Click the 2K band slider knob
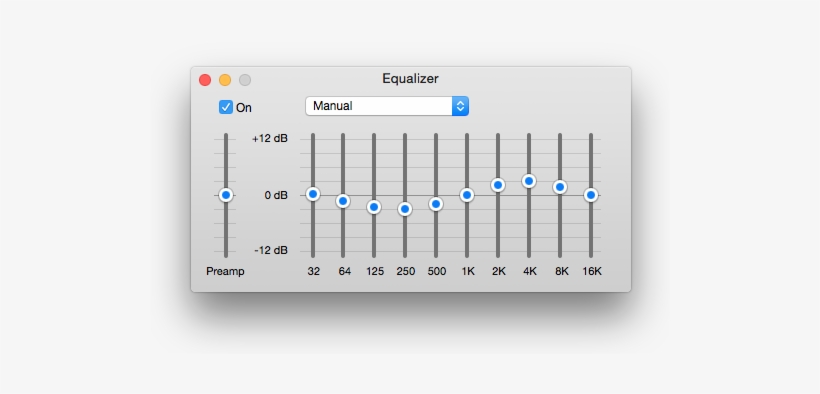Viewport: 820px width, 394px height. (498, 185)
